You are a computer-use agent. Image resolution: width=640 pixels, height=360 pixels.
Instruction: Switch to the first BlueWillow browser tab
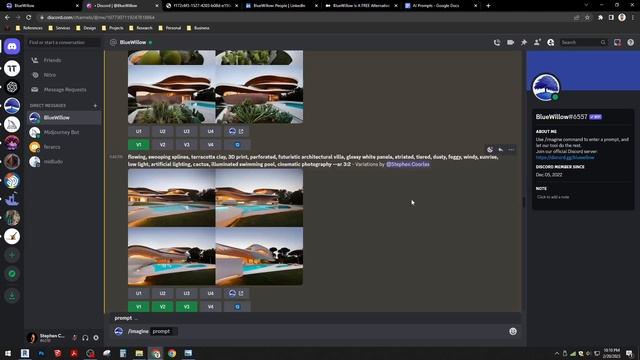pos(41,6)
